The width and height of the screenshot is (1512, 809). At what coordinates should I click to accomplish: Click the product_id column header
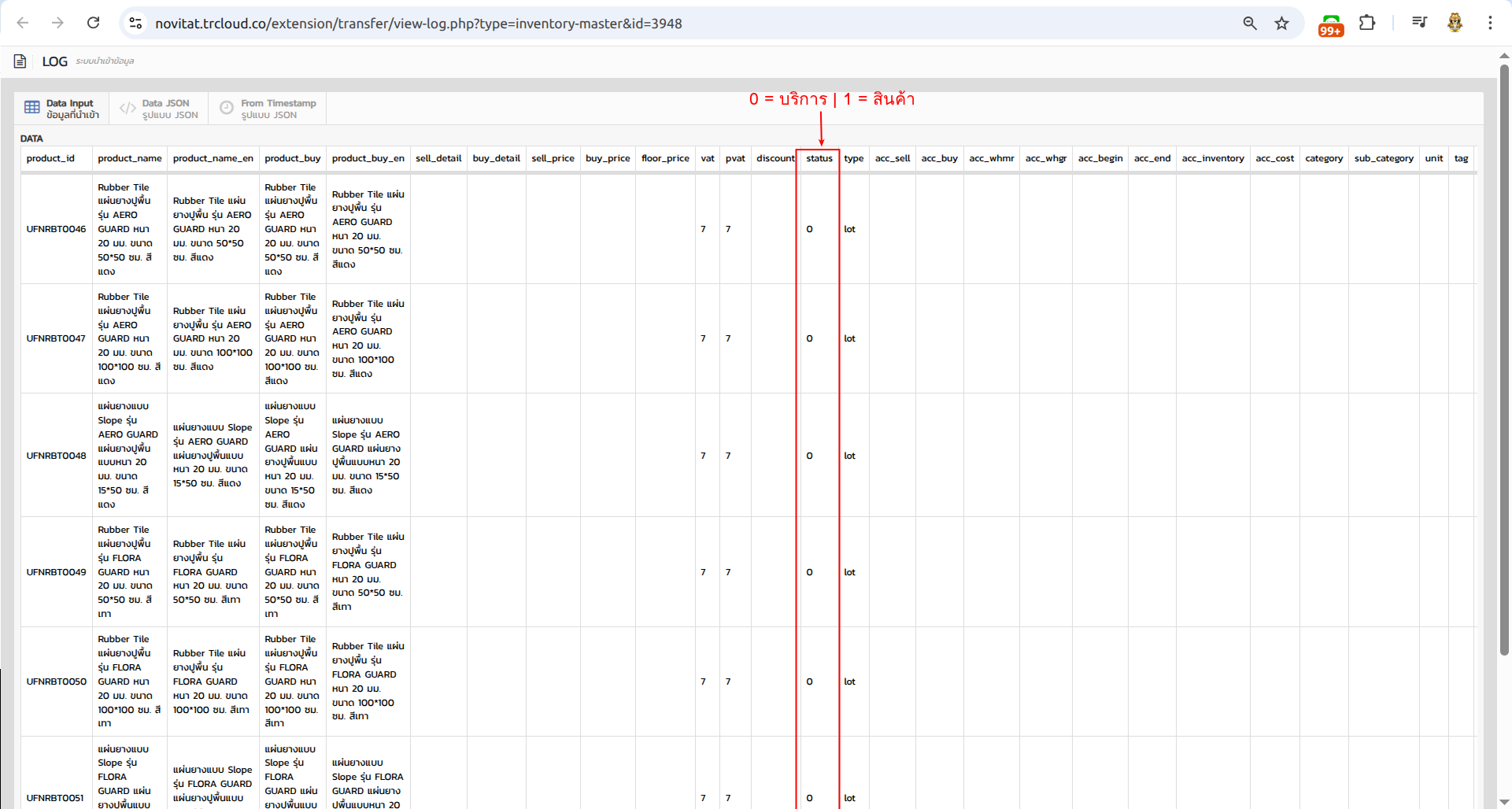tap(50, 158)
